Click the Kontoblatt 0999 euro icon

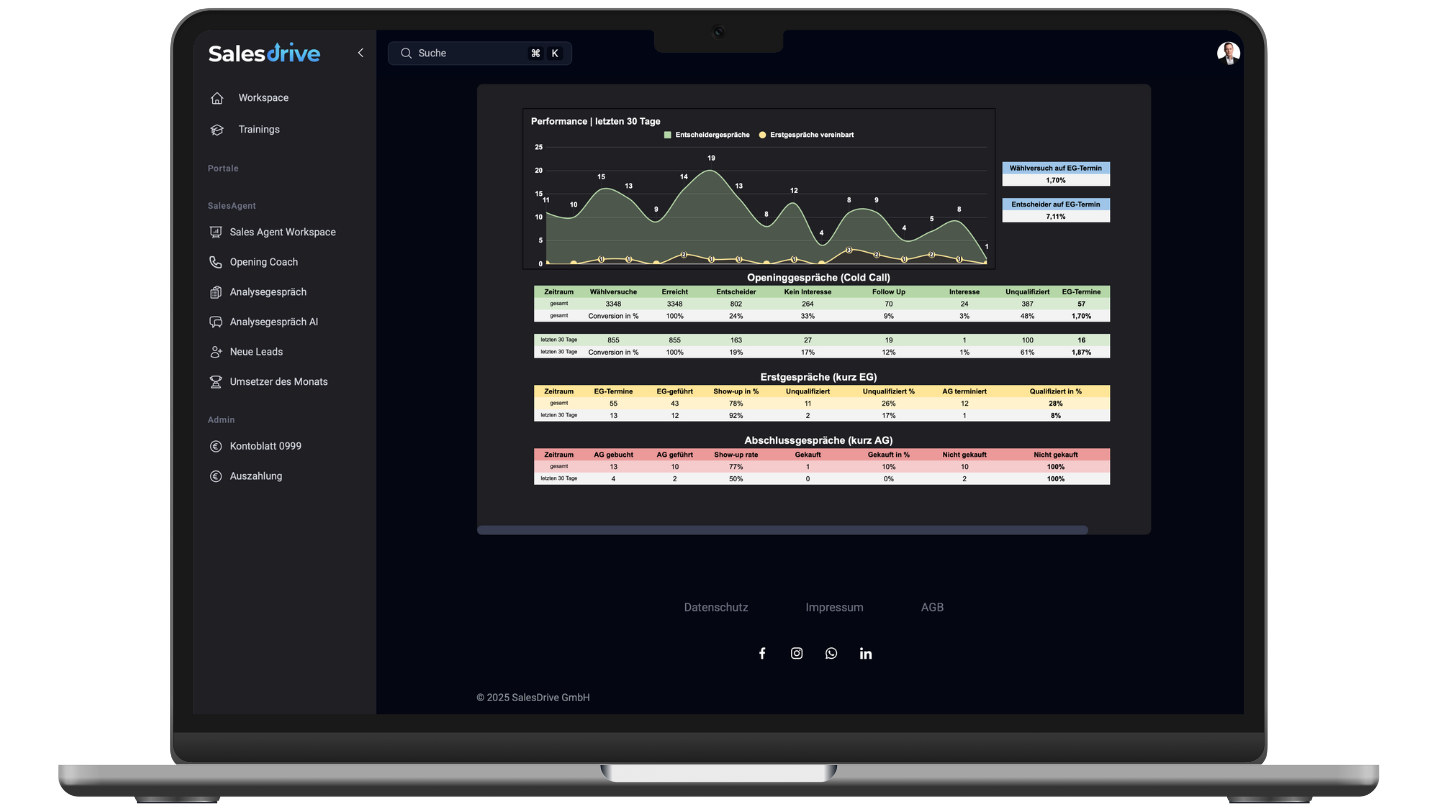coord(215,446)
